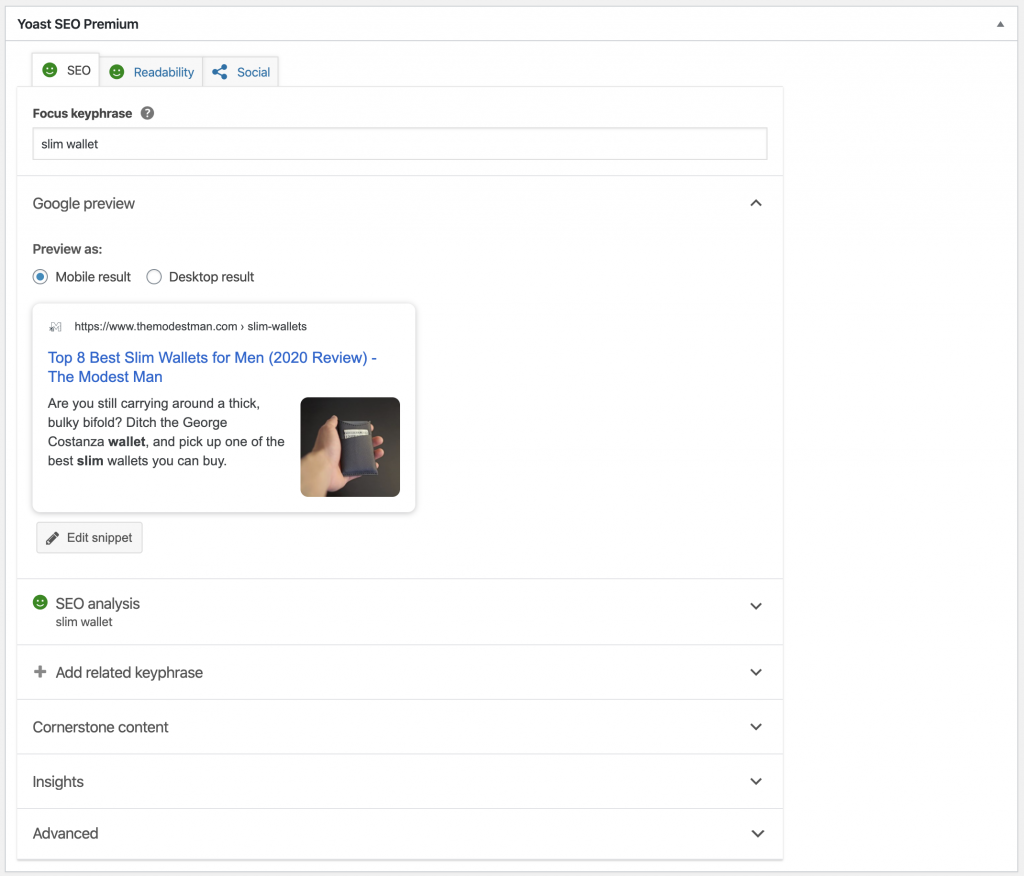Open the Top 8 Best Slim Wallets title link
The height and width of the screenshot is (876, 1024).
pos(212,367)
